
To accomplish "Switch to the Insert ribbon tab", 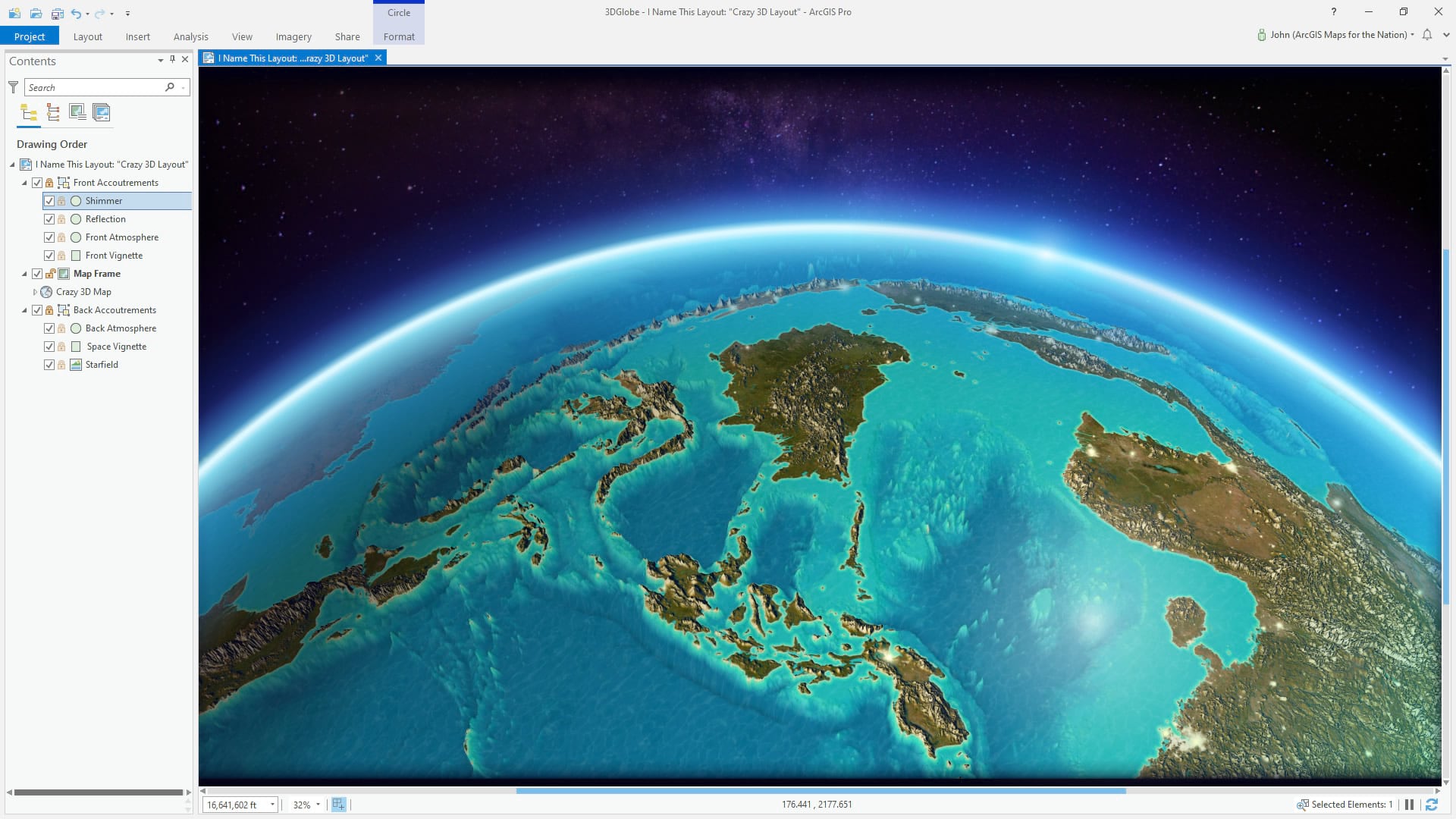I will point(137,36).
